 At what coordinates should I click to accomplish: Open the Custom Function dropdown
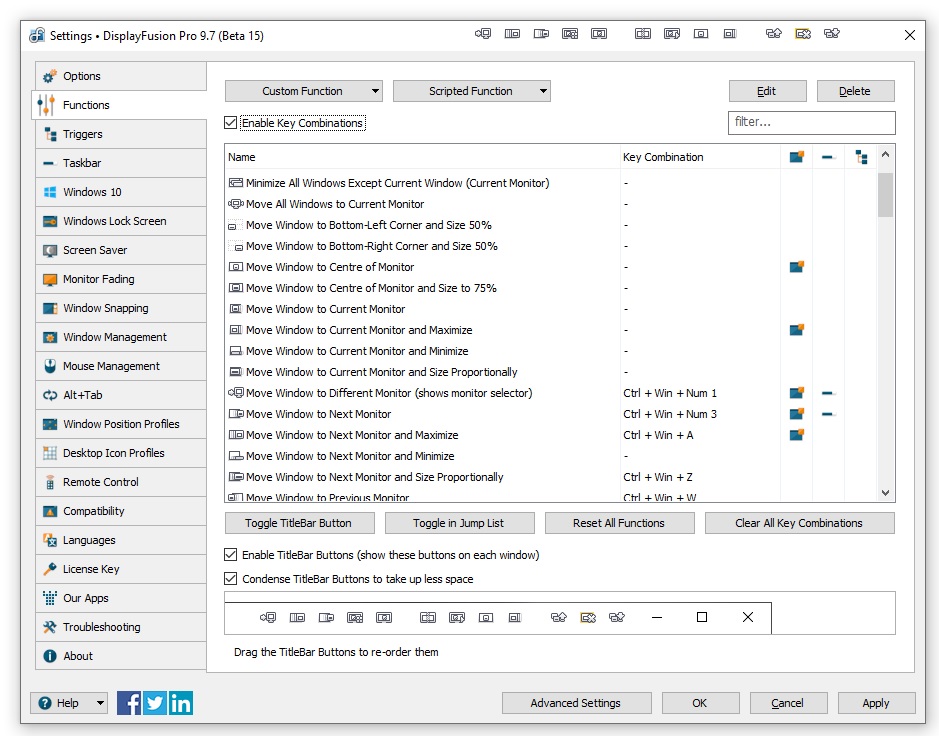(303, 91)
